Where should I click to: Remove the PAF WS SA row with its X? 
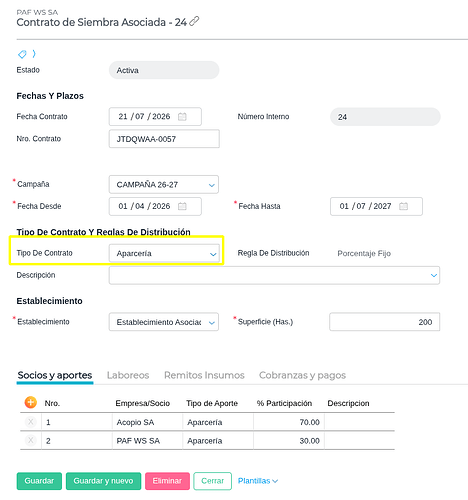pyautogui.click(x=31, y=441)
